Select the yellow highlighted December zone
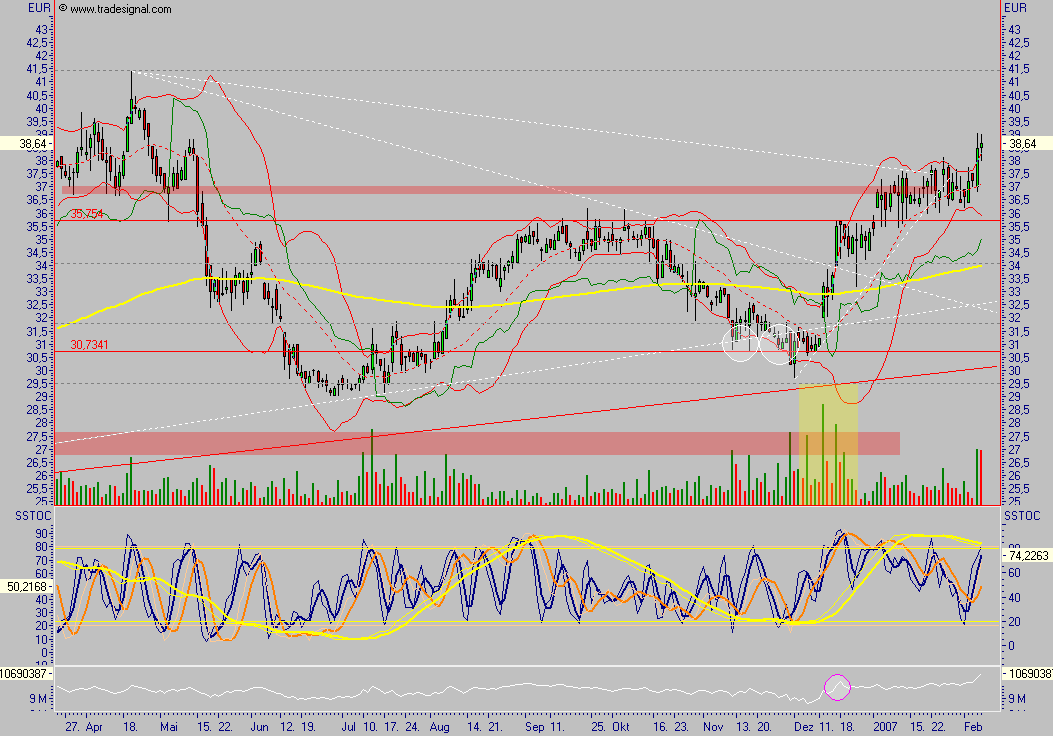 point(827,440)
